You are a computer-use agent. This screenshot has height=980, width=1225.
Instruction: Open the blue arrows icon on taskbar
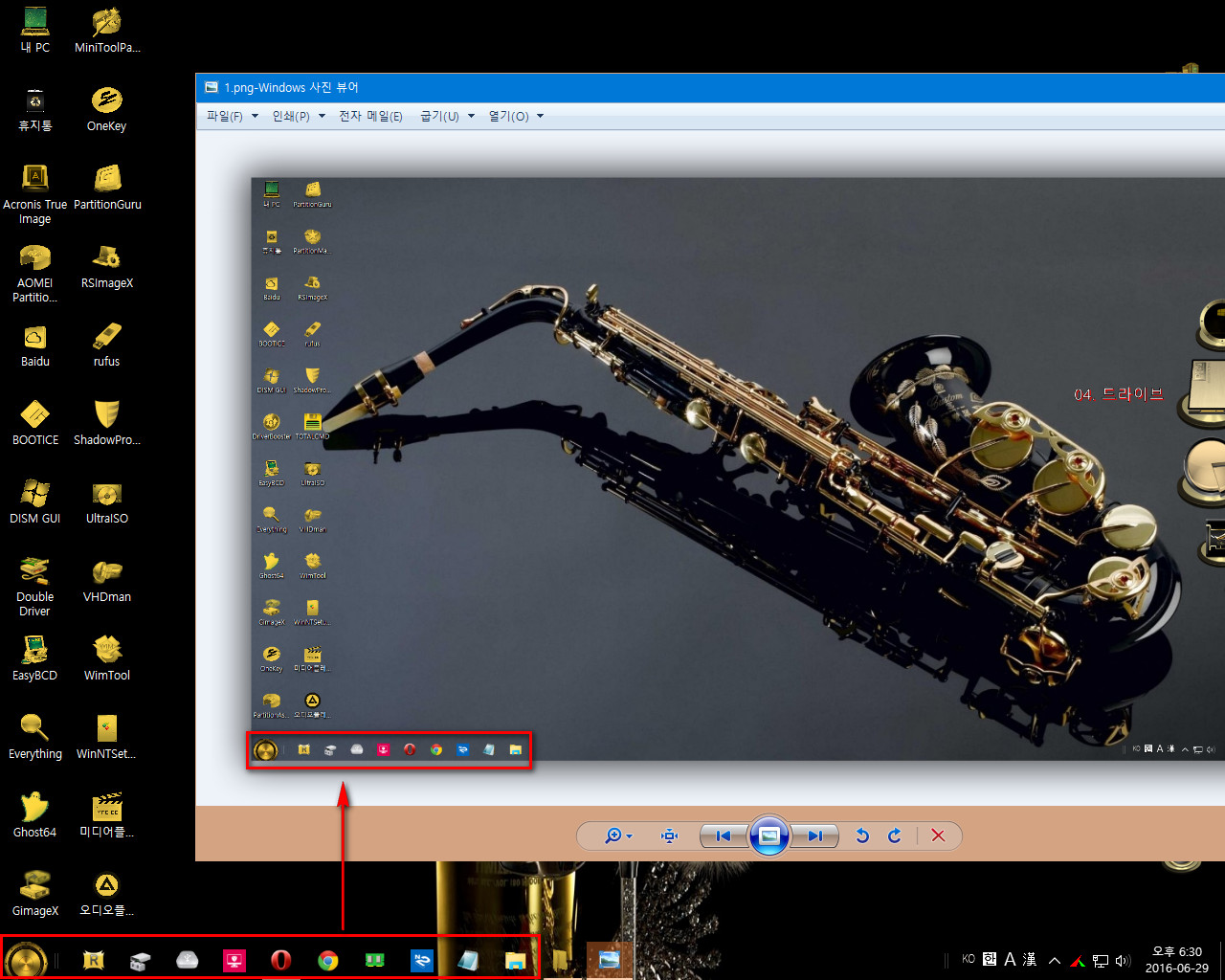[x=422, y=960]
